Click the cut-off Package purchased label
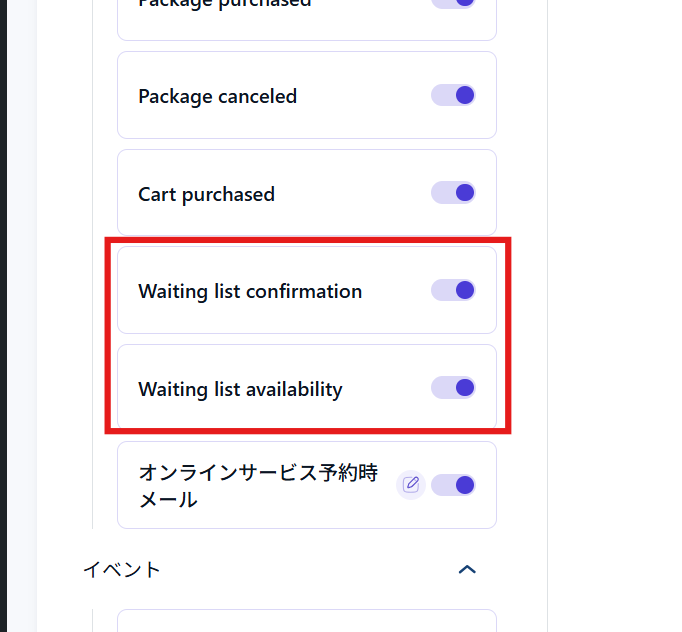Viewport: 682px width, 632px height. [x=224, y=4]
